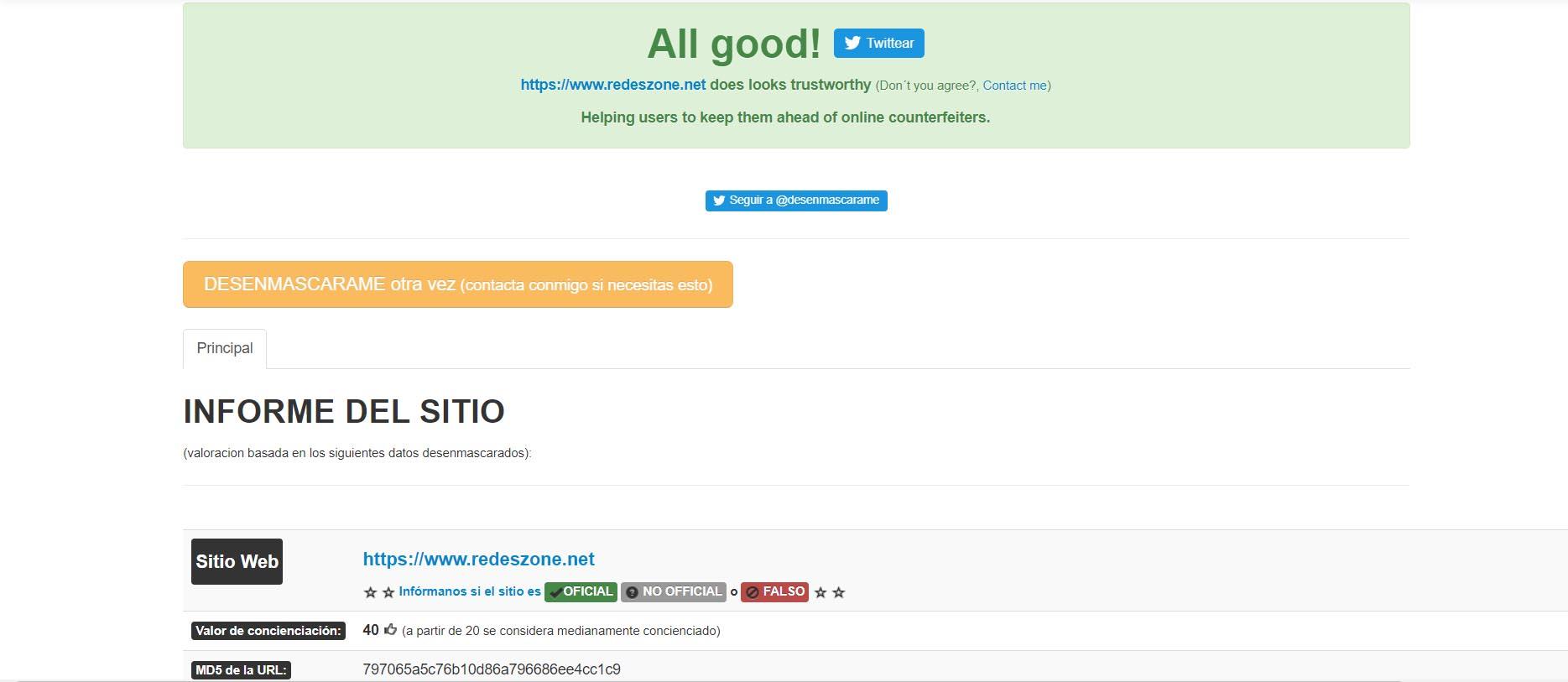Screen dimensions: 1568x682
Task: Click the Valor de concienciación label
Action: coord(268,631)
